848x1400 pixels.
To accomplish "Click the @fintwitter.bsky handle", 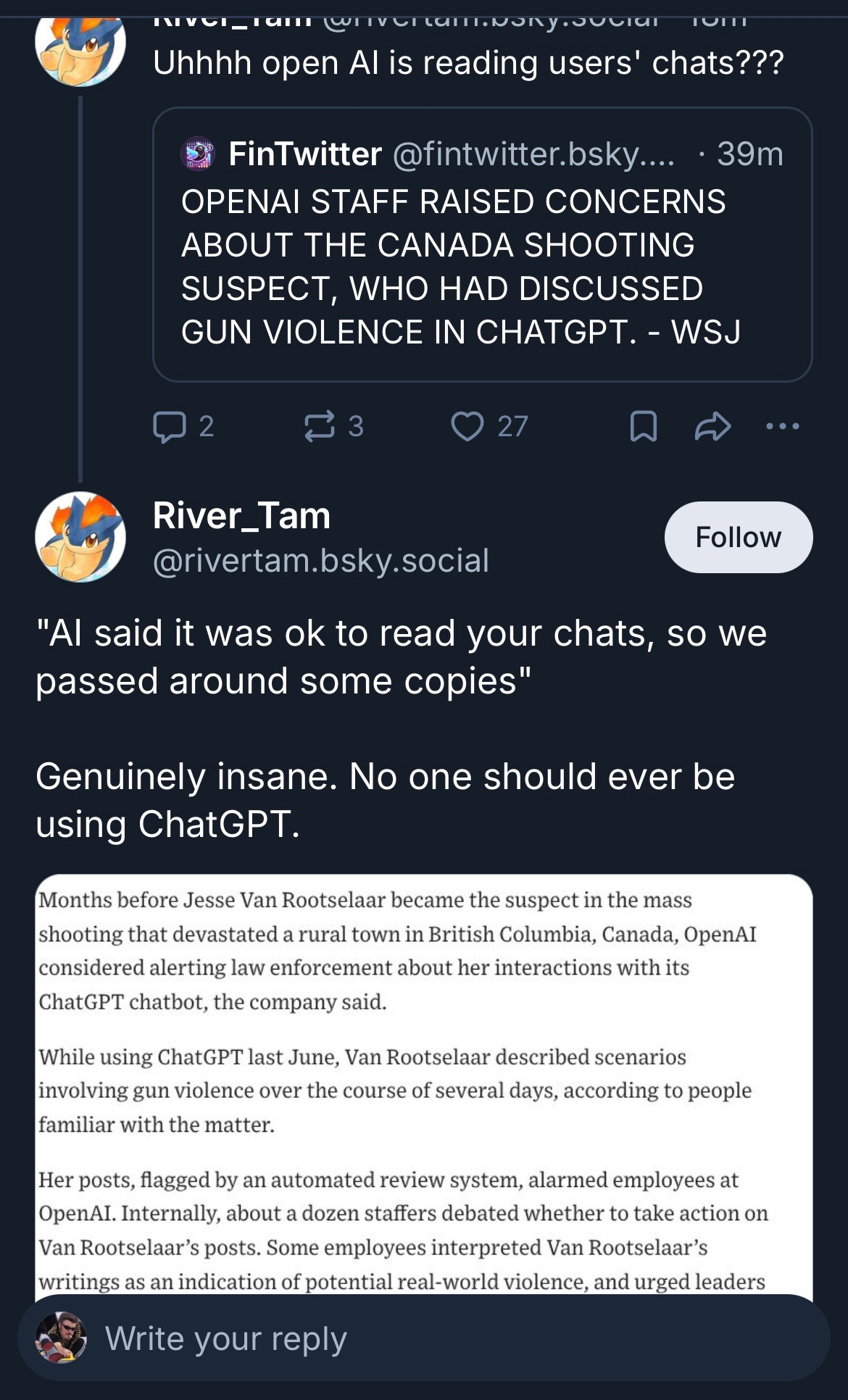I will tap(533, 154).
